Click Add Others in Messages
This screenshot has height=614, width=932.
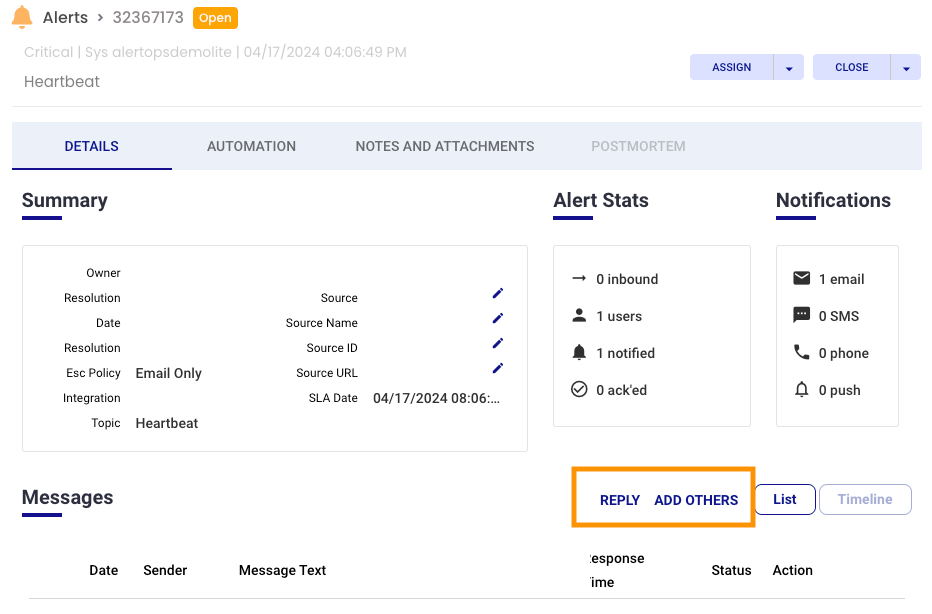[696, 500]
